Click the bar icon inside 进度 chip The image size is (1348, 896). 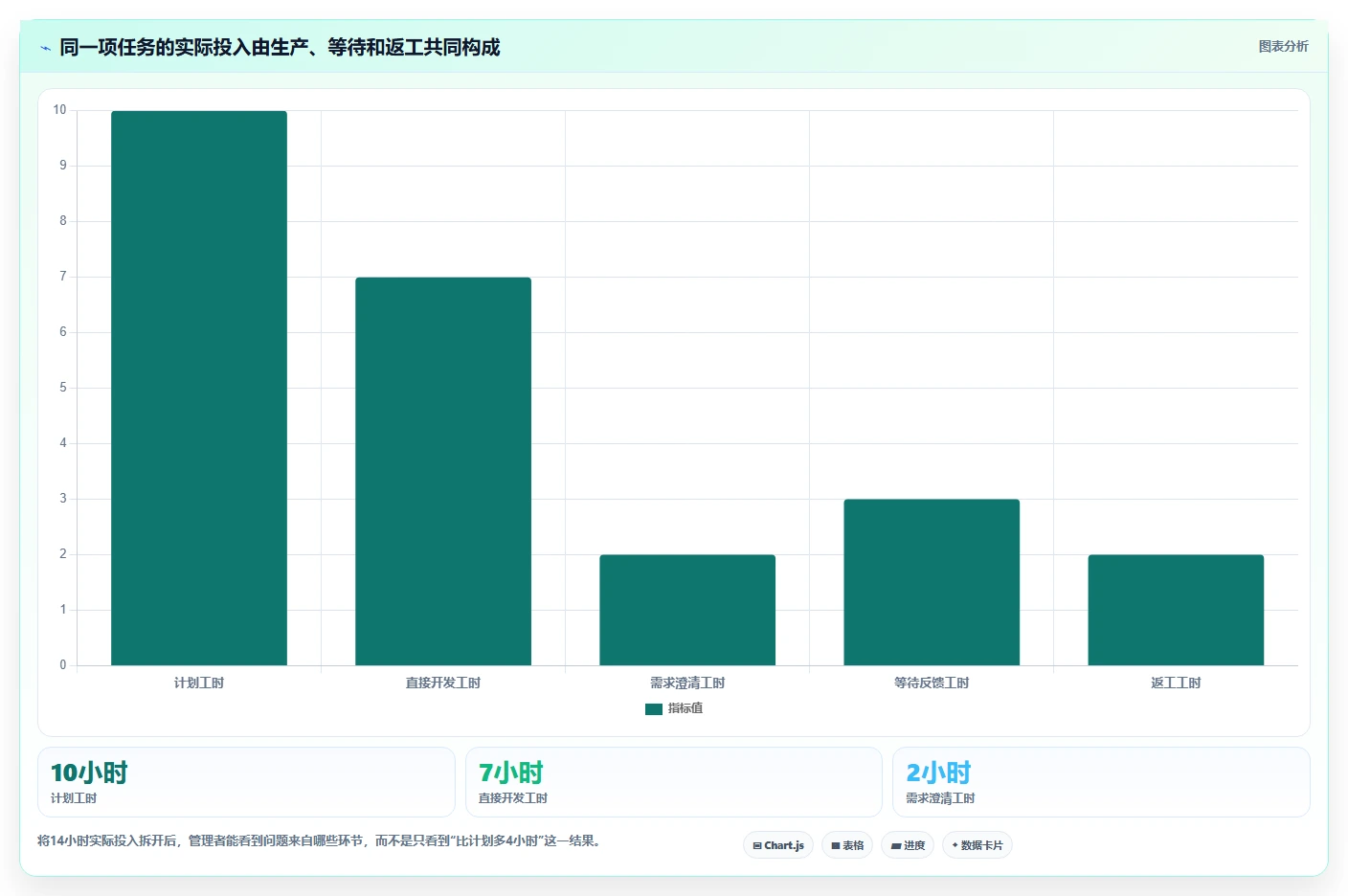(896, 846)
